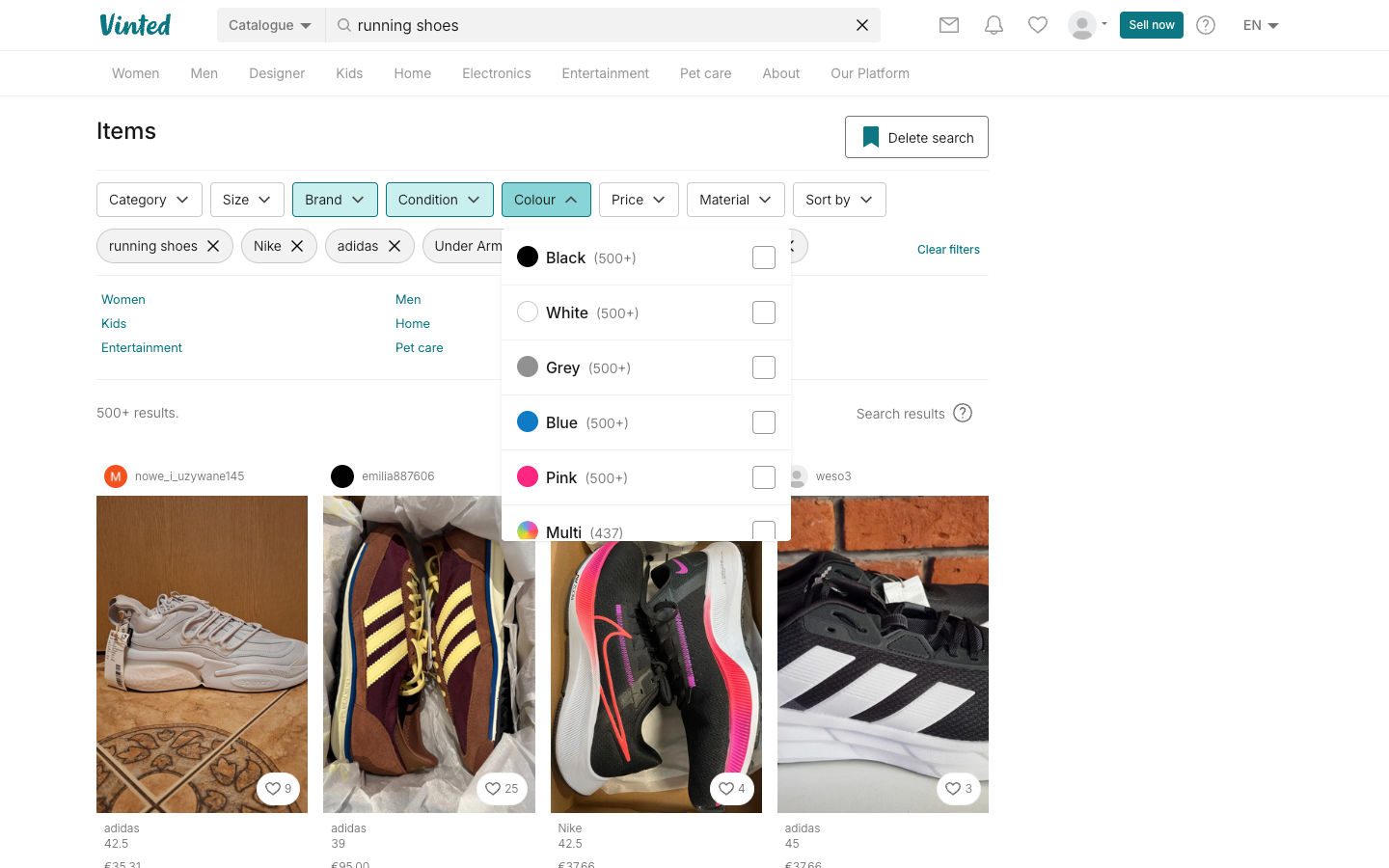Image resolution: width=1389 pixels, height=868 pixels.
Task: Remove the running shoes filter chip
Action: [x=213, y=246]
